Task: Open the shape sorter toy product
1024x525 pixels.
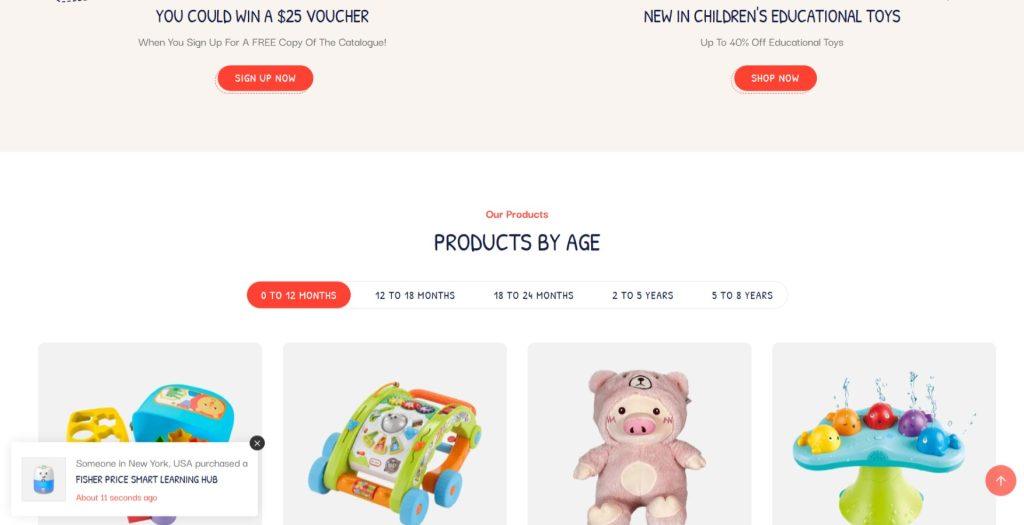Action: coord(150,392)
